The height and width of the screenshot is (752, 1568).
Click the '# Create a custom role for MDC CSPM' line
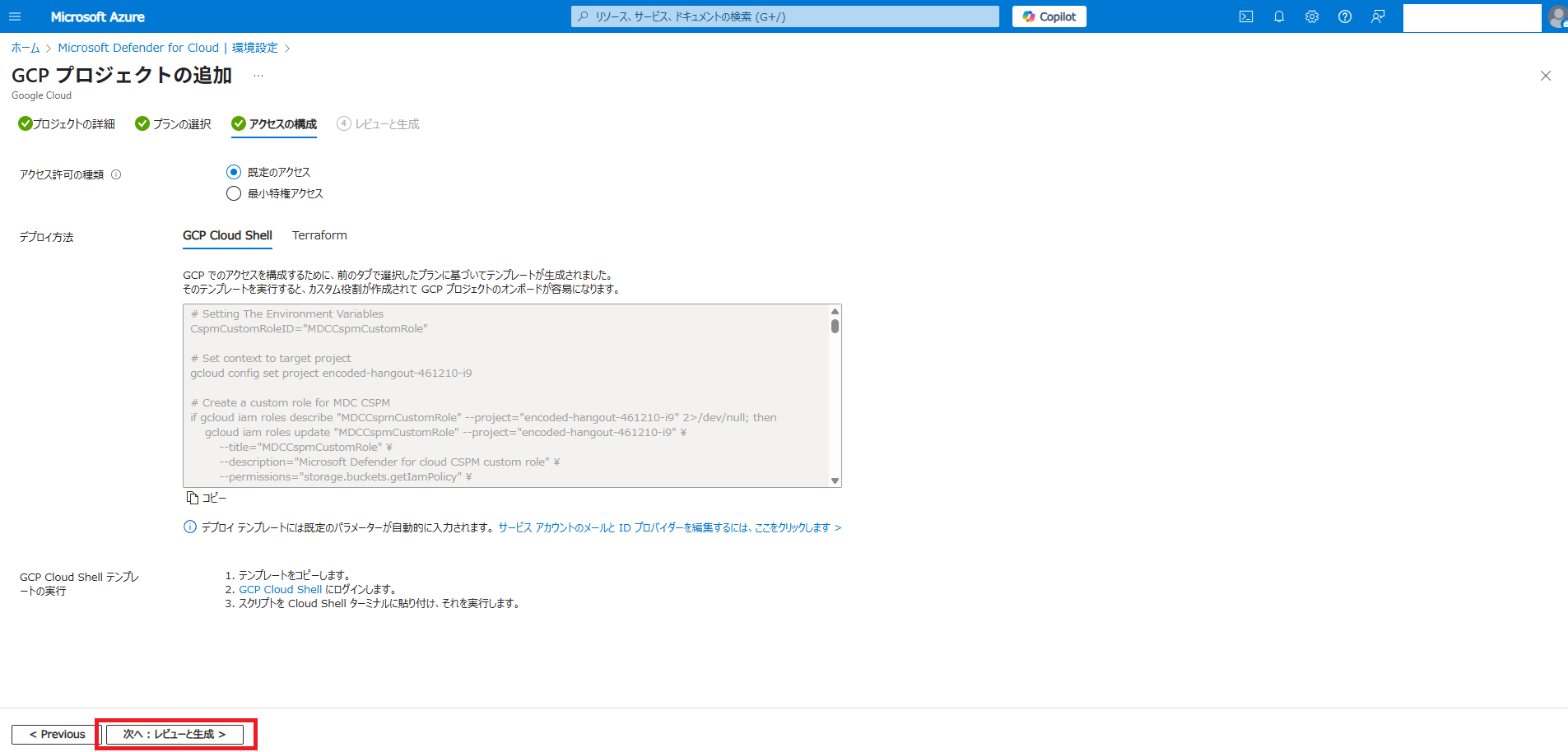coord(291,402)
